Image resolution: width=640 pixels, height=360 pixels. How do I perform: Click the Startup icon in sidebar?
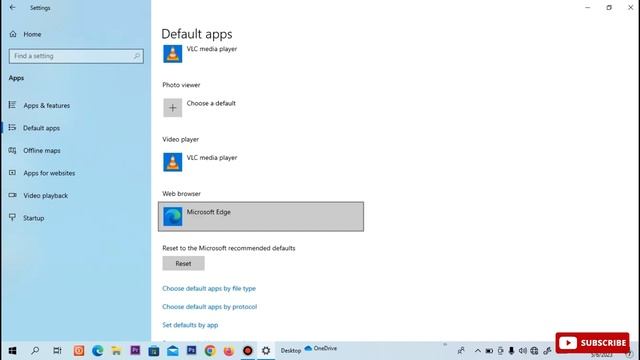pos(12,217)
